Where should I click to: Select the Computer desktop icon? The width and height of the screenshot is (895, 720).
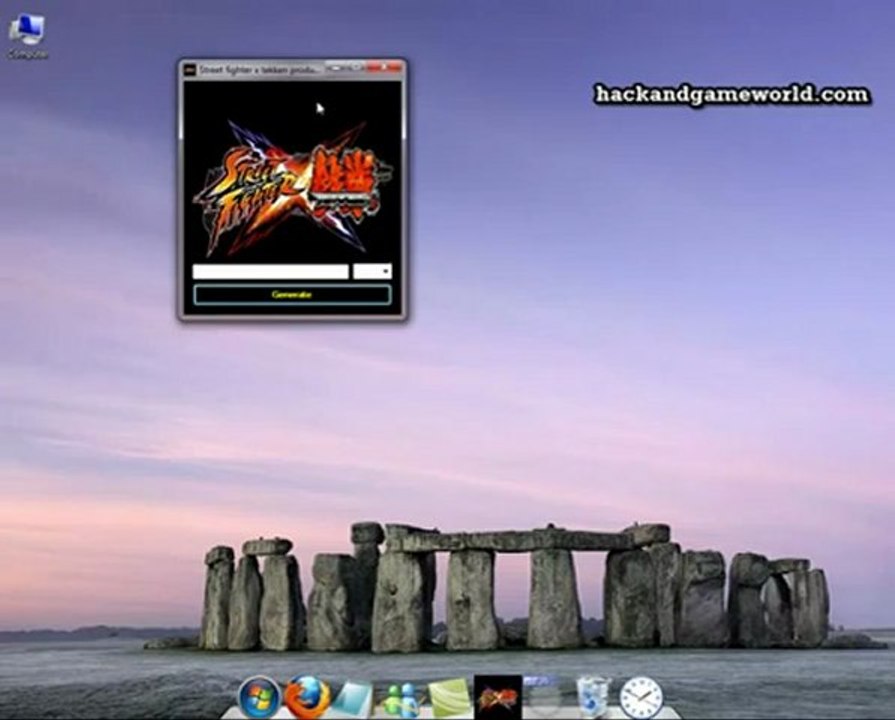[x=27, y=37]
